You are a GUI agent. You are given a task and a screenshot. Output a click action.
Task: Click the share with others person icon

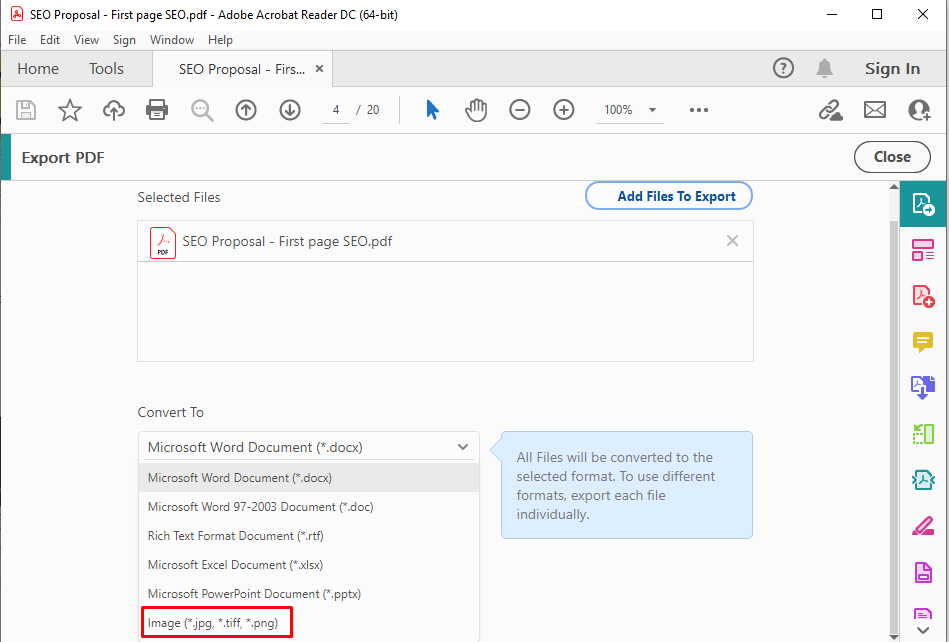[919, 110]
